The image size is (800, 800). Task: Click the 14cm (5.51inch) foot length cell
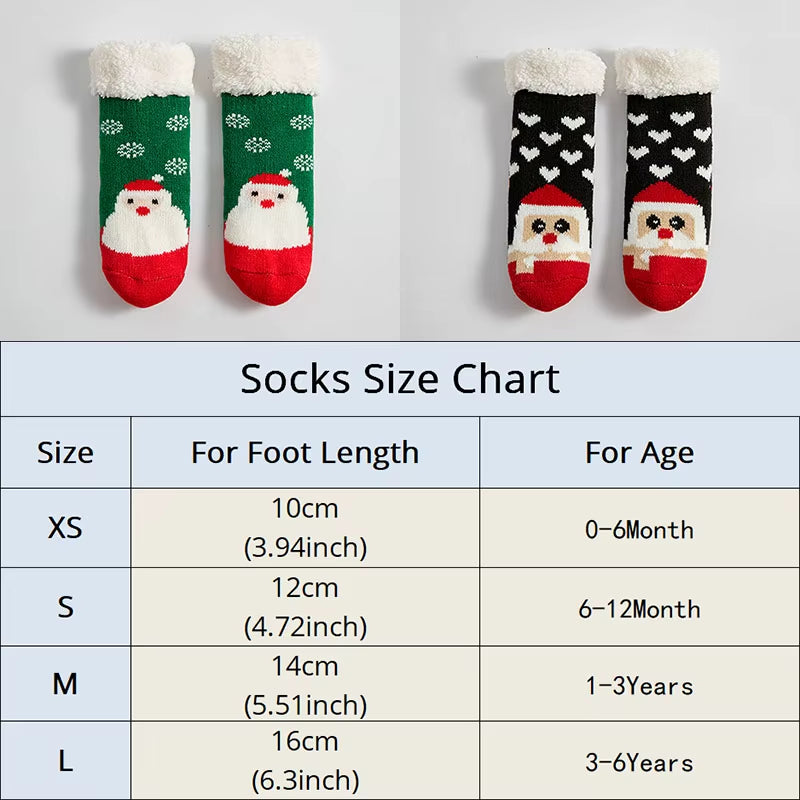pos(305,684)
